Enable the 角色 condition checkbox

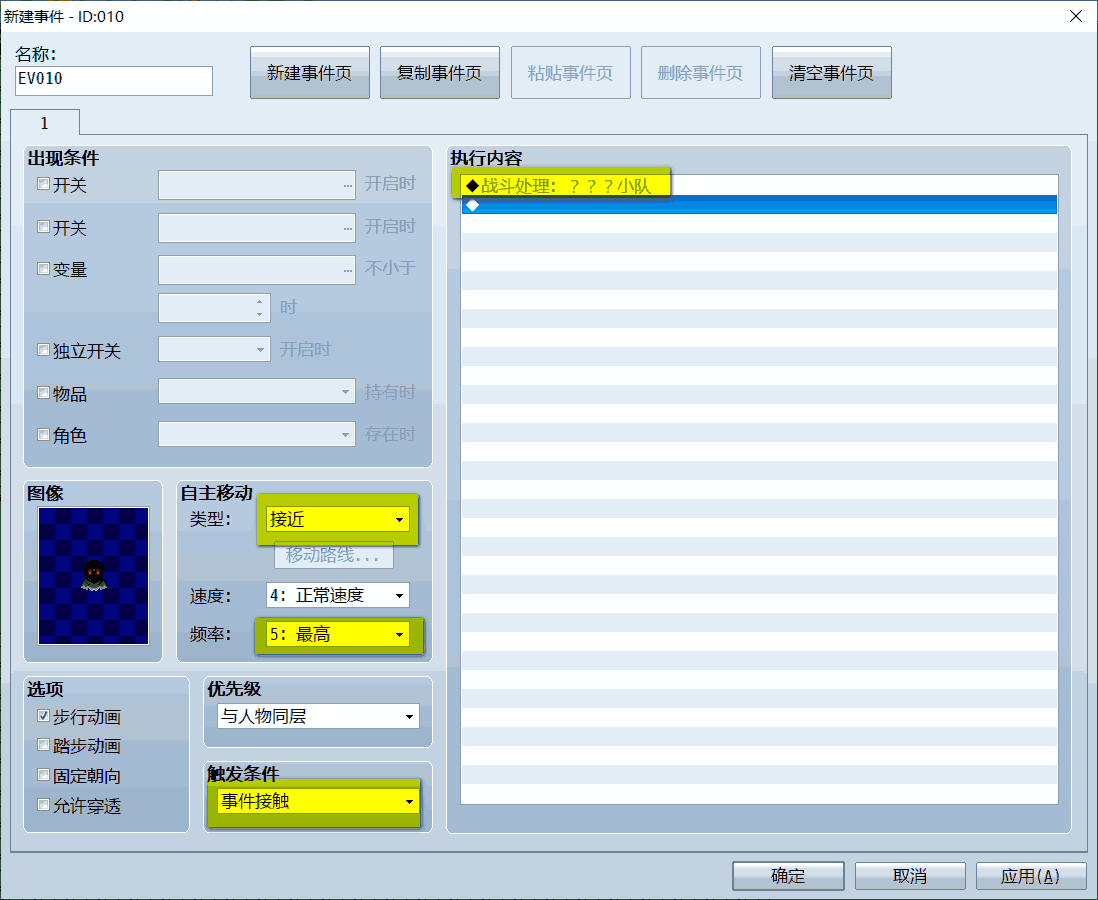43,434
